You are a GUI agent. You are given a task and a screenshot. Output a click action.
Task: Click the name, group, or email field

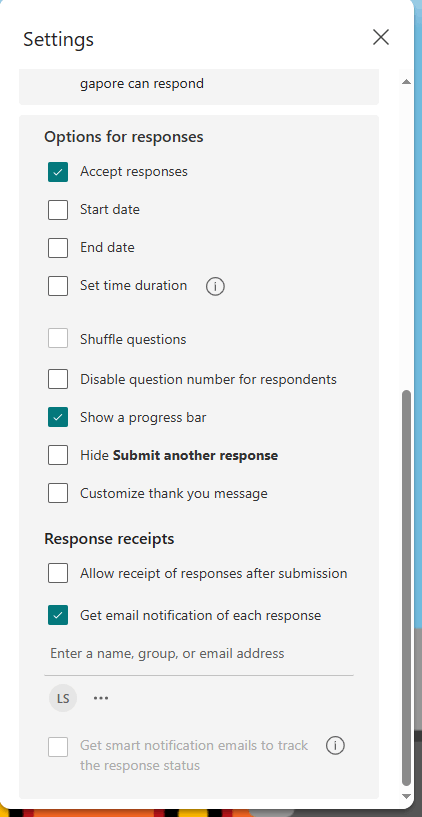point(199,653)
